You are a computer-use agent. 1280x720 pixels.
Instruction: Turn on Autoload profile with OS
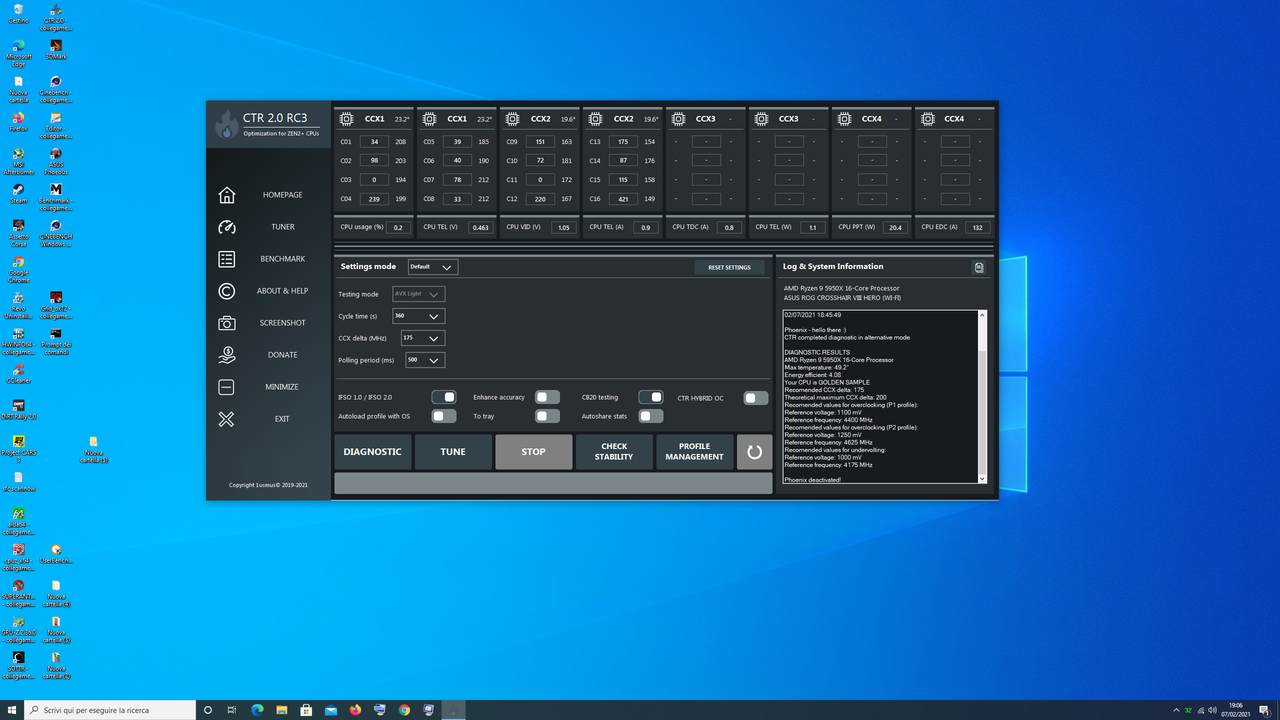443,416
